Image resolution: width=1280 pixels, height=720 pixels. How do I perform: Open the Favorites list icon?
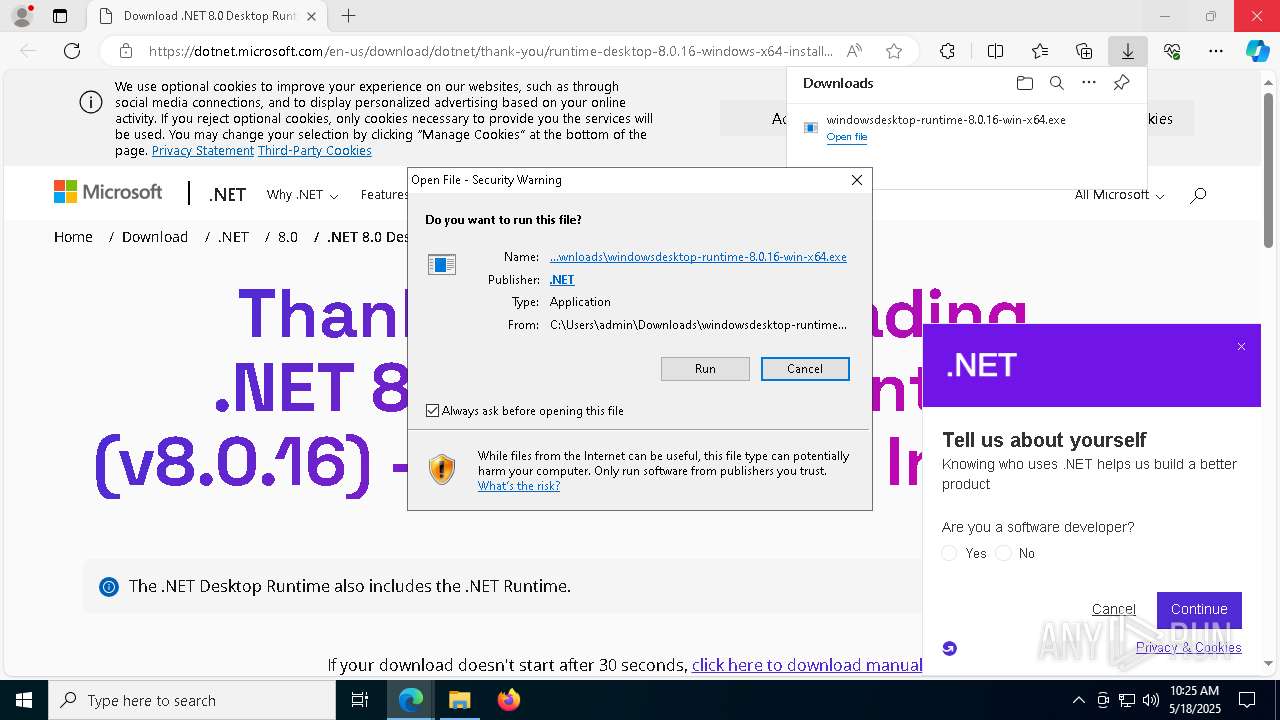pos(1040,51)
